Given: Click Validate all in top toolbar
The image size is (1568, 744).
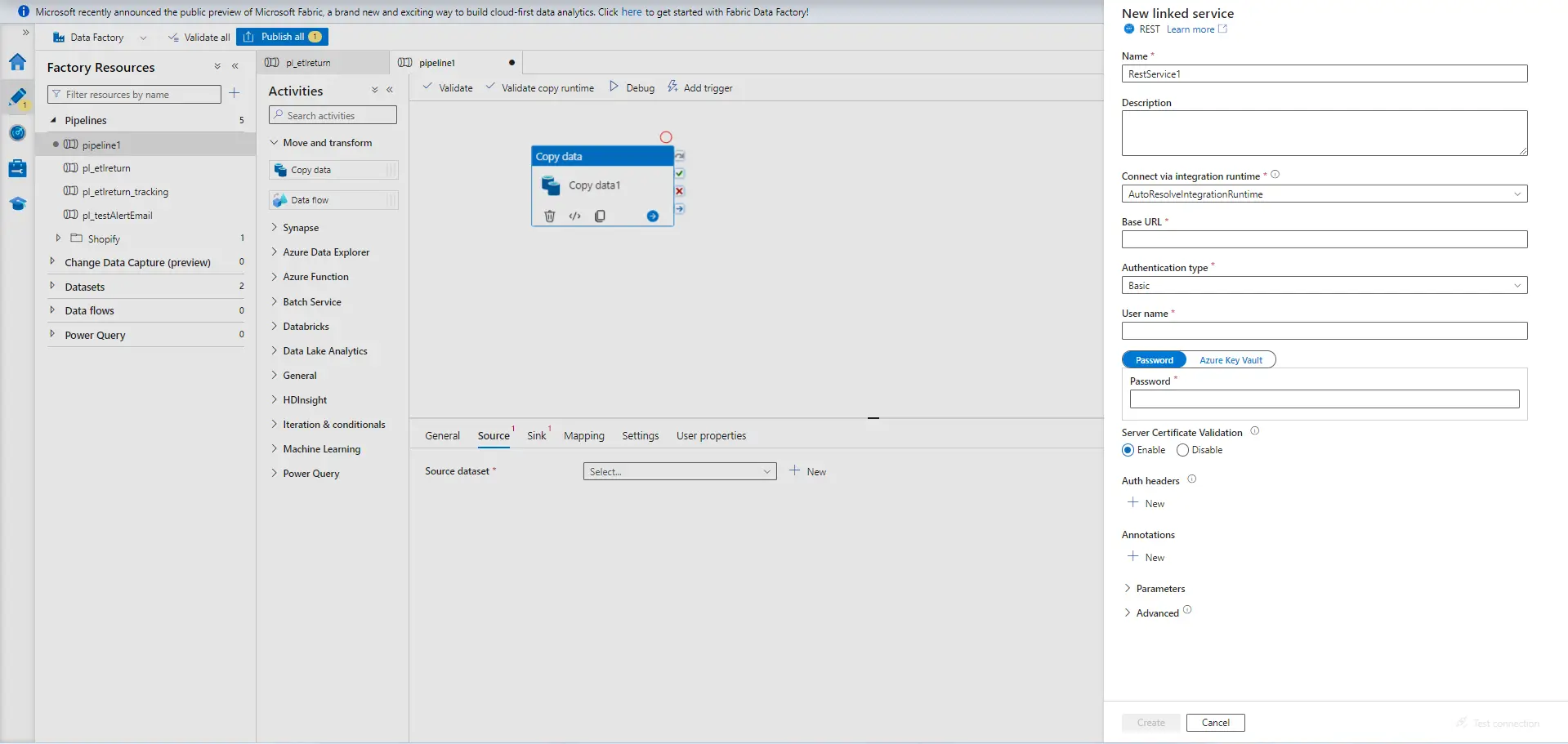Looking at the screenshot, I should coord(199,38).
